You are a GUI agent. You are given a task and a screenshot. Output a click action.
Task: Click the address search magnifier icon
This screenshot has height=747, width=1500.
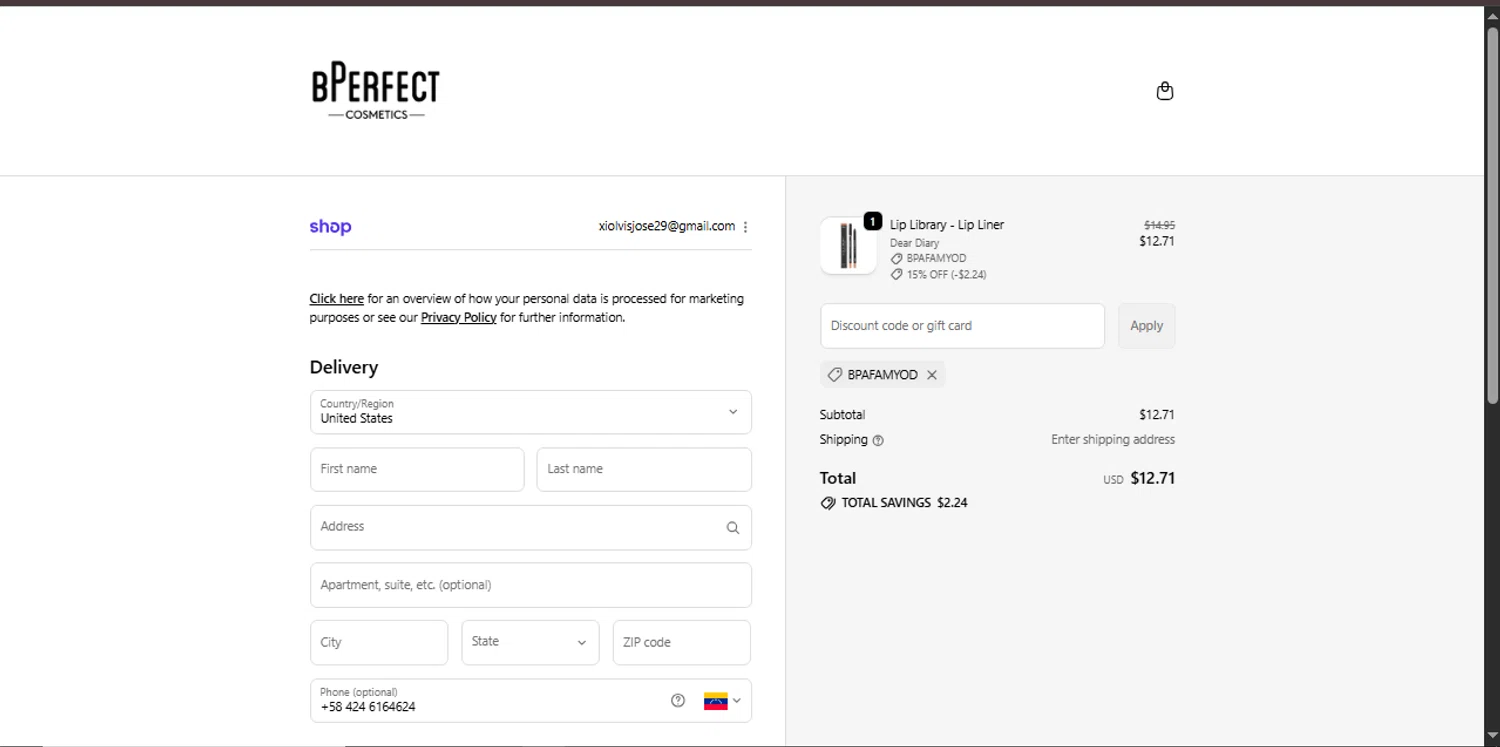[x=733, y=528]
